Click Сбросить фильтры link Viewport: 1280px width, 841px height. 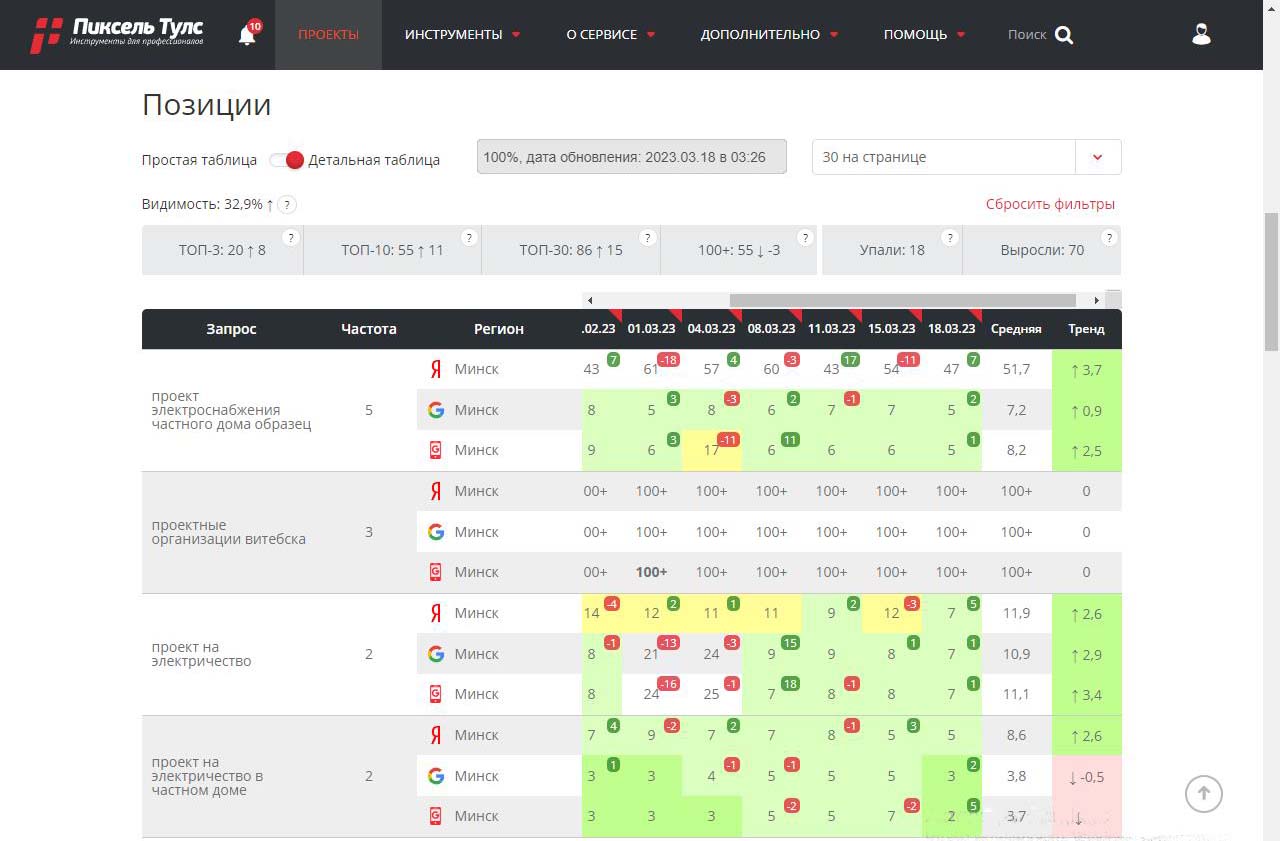pyautogui.click(x=1050, y=205)
